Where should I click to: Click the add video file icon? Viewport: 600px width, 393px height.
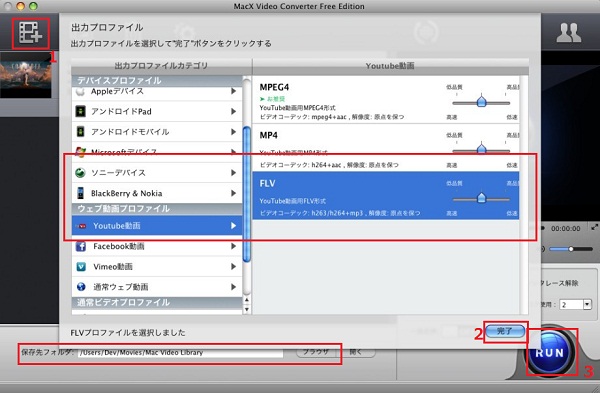point(30,33)
